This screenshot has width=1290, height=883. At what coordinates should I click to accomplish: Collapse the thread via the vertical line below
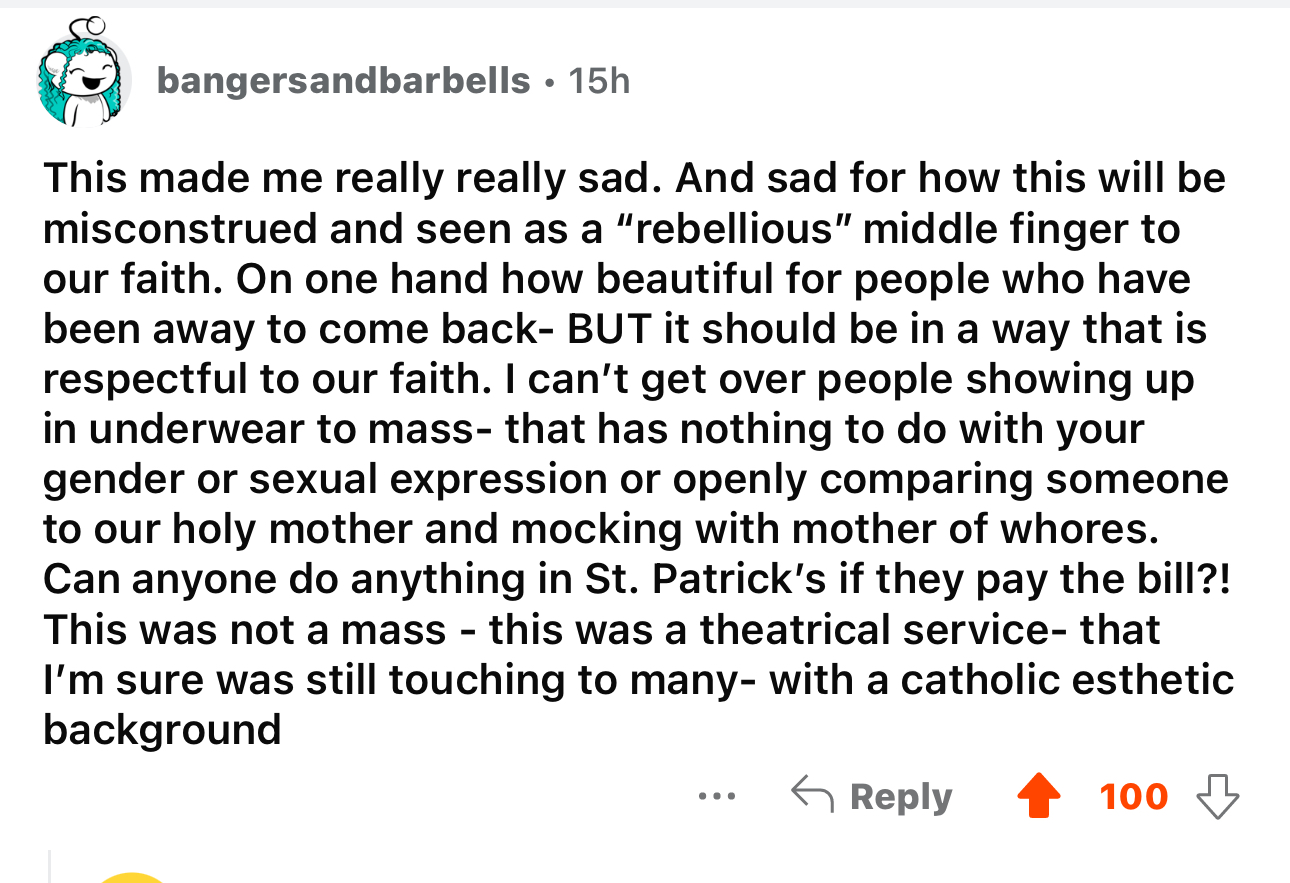click(x=50, y=866)
